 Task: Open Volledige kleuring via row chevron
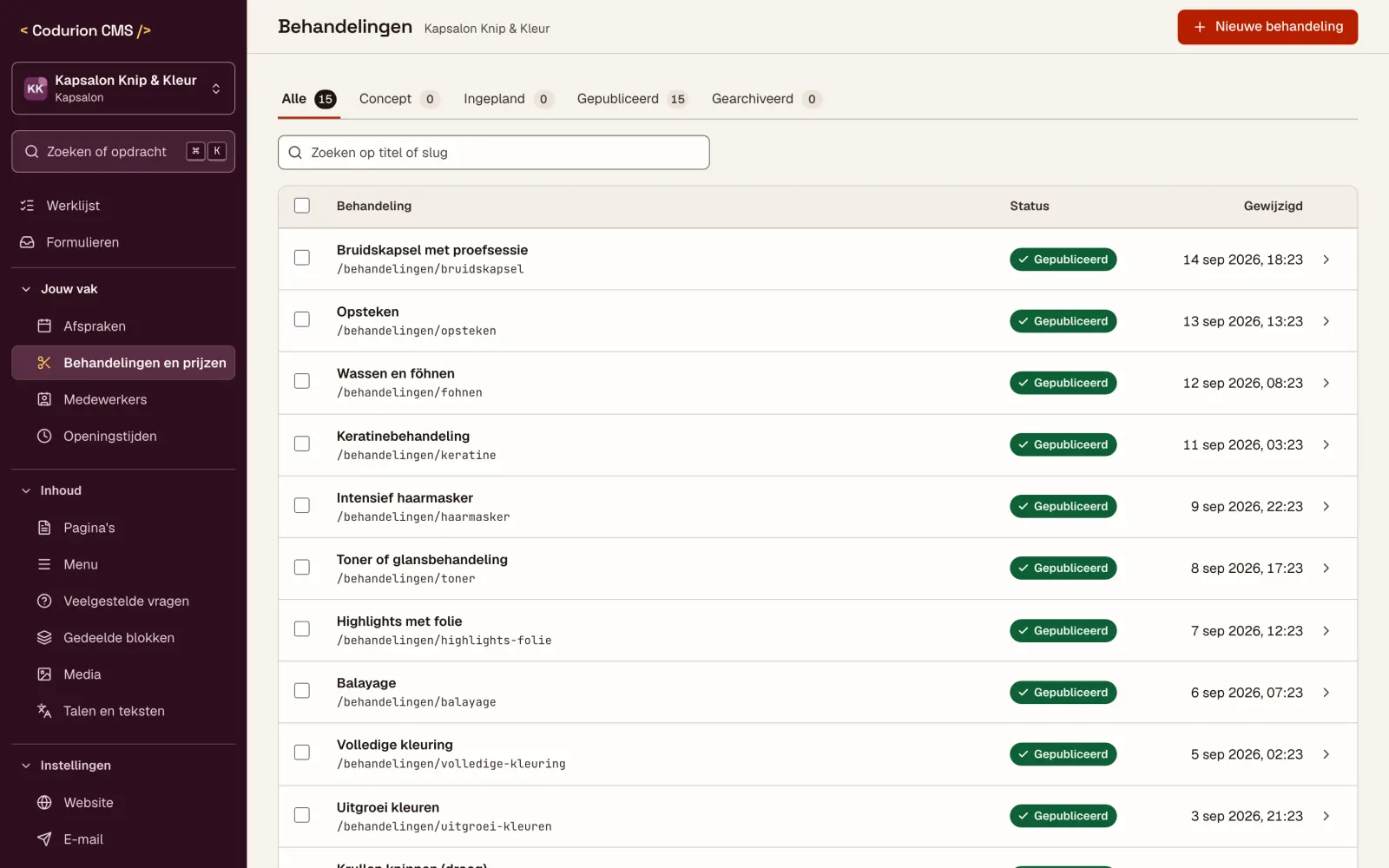[x=1326, y=754]
